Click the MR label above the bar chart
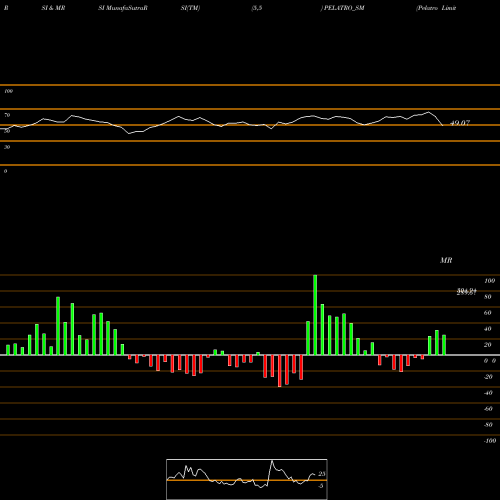The height and width of the screenshot is (500, 500). tap(446, 260)
